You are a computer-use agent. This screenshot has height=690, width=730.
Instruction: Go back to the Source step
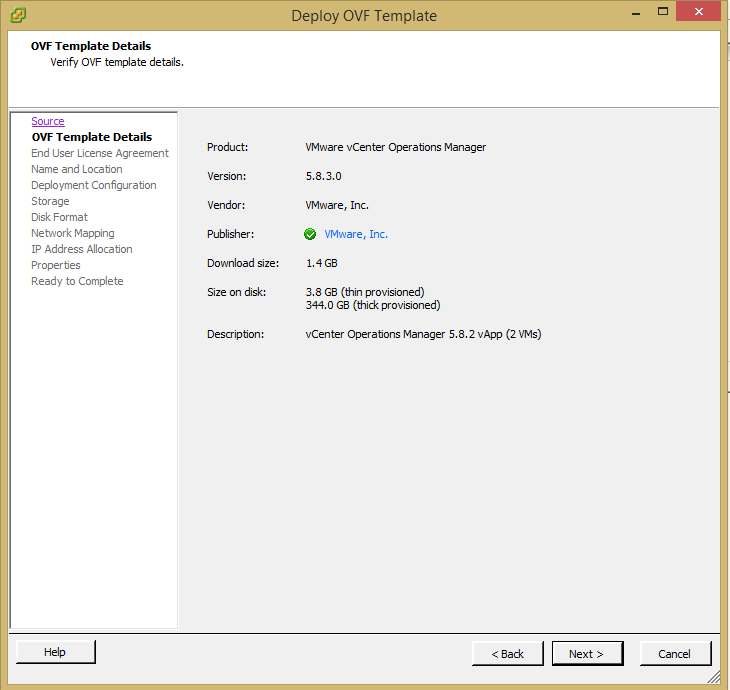[x=47, y=121]
